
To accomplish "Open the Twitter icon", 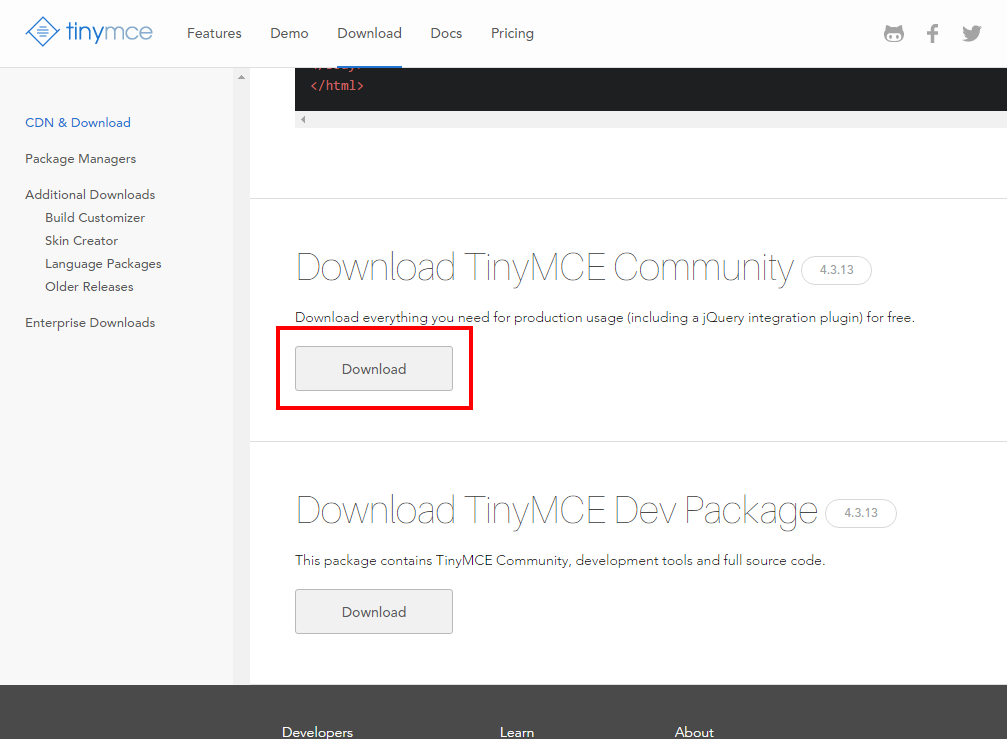I will 970,33.
